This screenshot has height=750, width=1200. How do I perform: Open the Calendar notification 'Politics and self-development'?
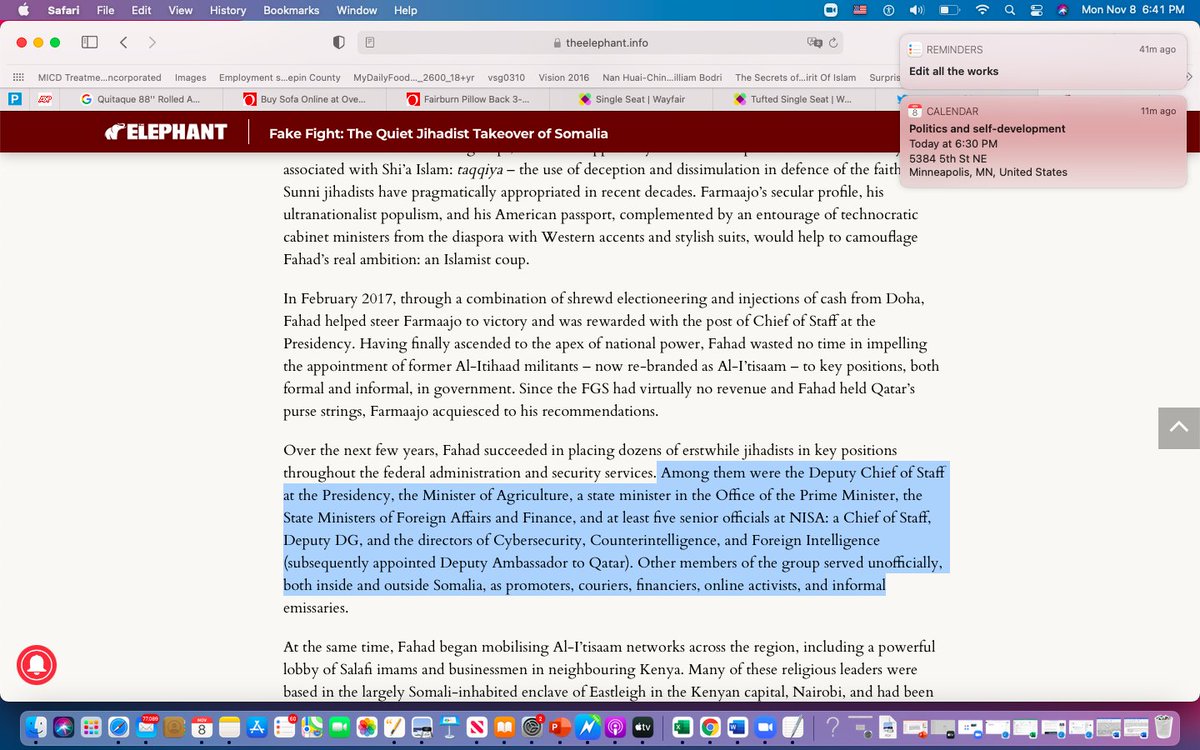tap(1042, 141)
